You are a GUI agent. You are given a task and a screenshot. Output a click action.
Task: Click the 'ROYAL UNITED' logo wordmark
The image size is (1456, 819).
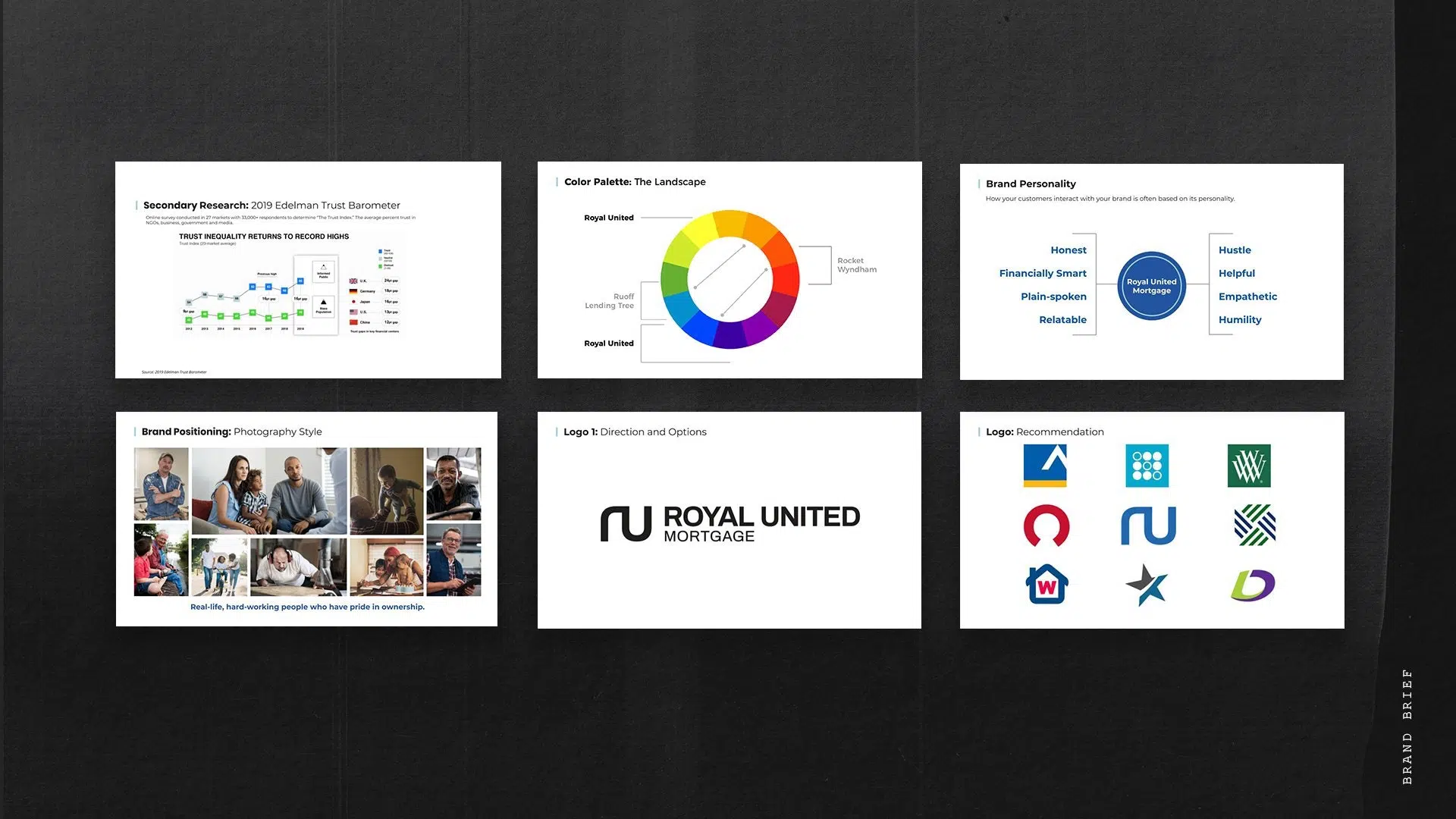point(761,516)
